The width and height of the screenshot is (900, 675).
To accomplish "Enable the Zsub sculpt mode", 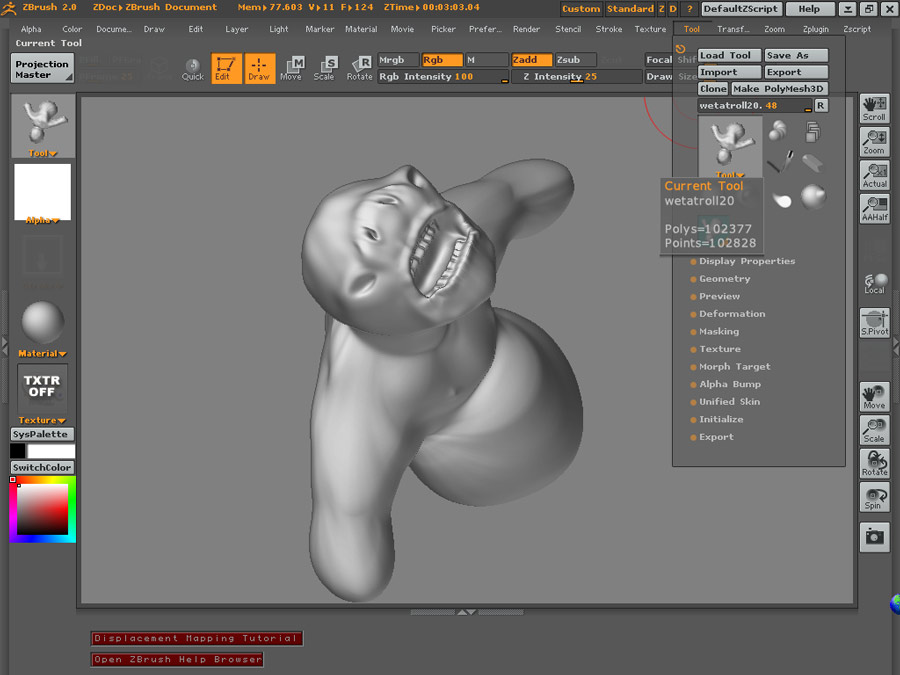I will click(x=574, y=60).
